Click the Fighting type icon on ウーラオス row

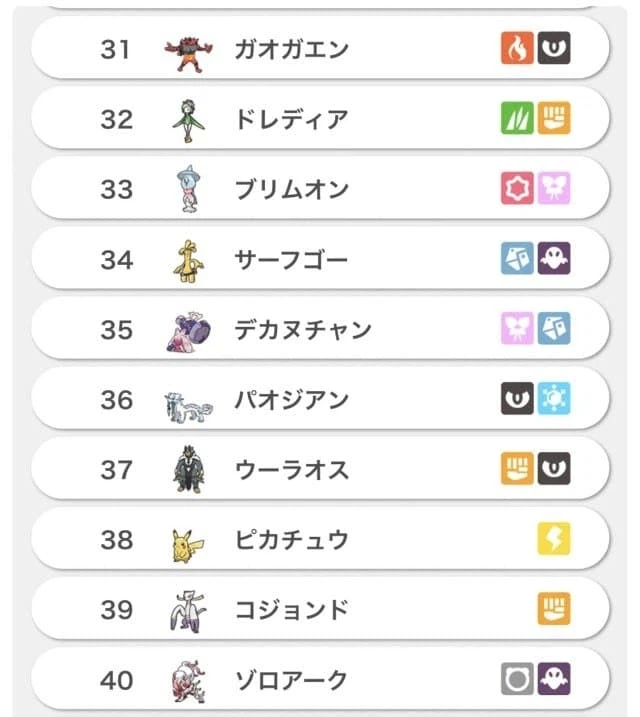pyautogui.click(x=517, y=469)
